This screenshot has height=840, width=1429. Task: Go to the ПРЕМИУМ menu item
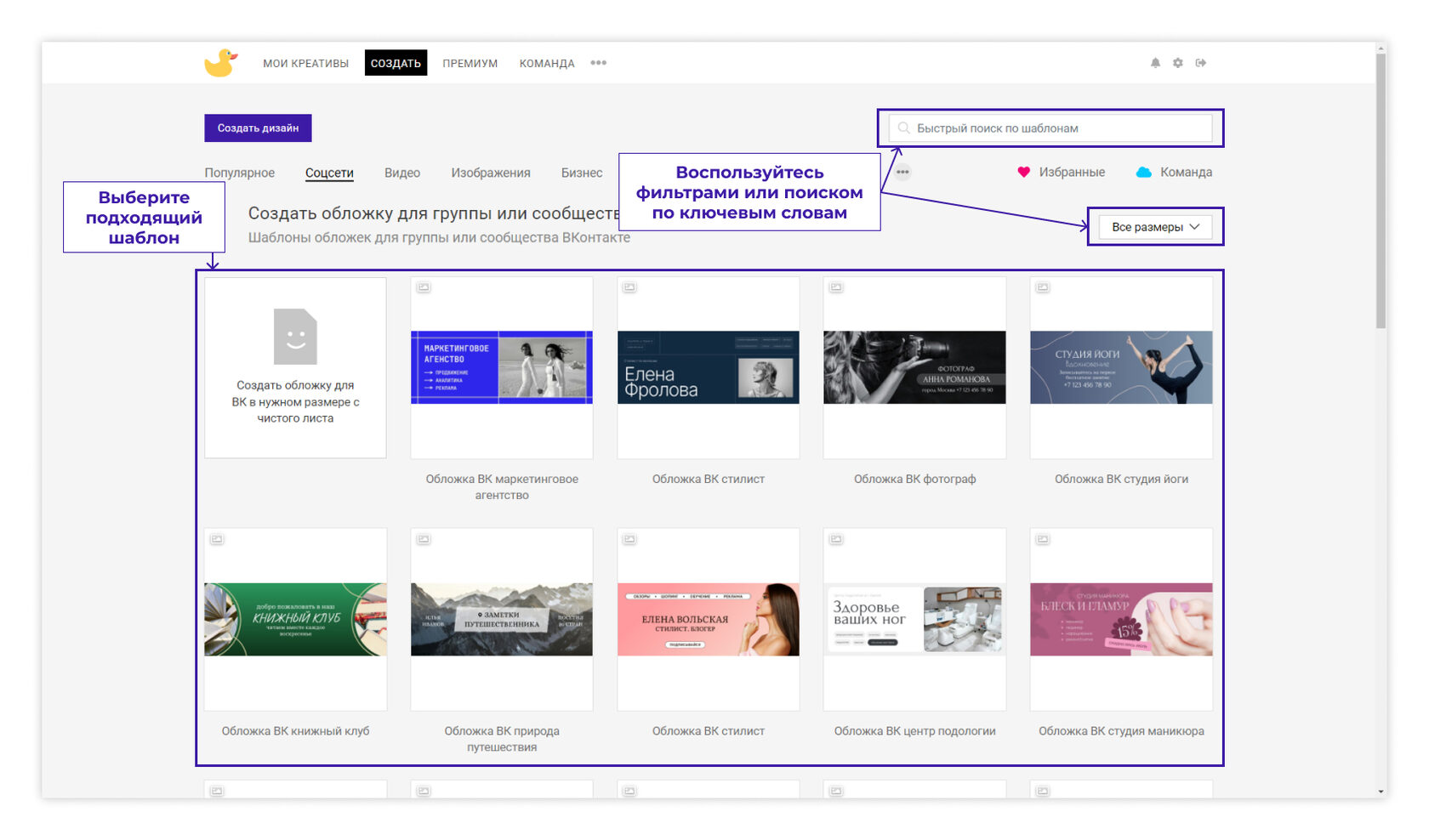coord(470,64)
